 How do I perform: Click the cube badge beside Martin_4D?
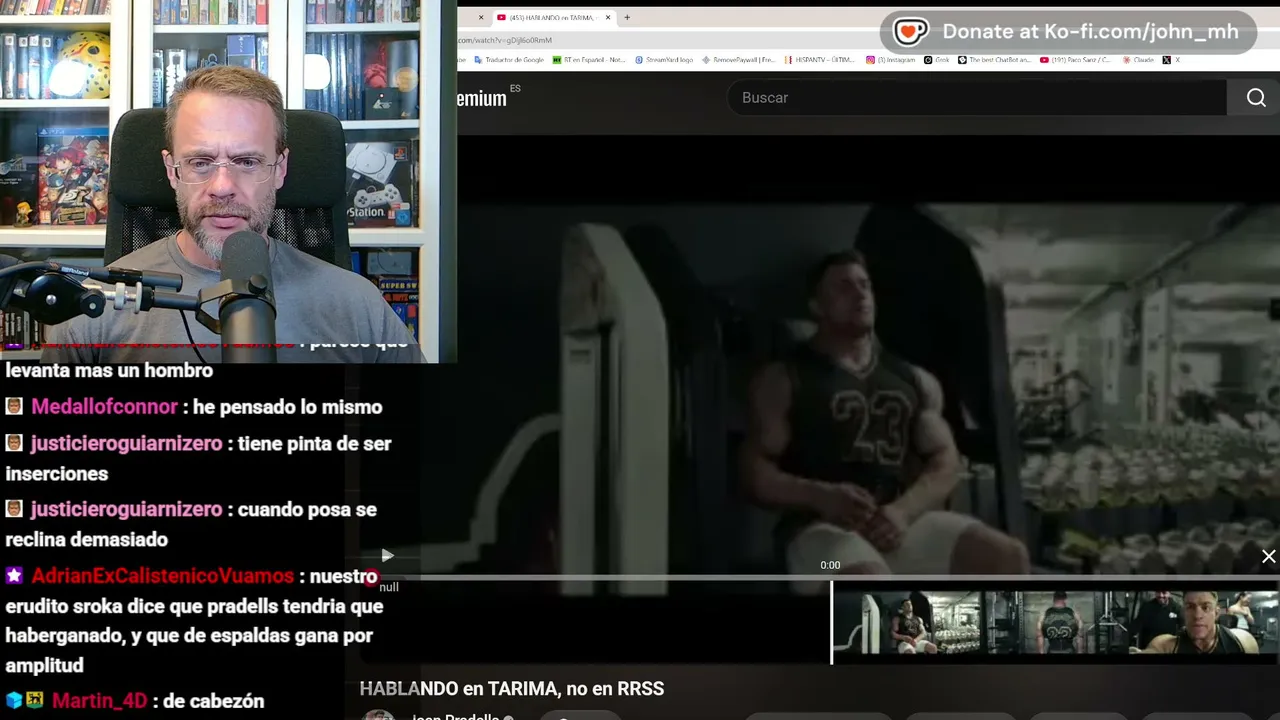[14, 700]
